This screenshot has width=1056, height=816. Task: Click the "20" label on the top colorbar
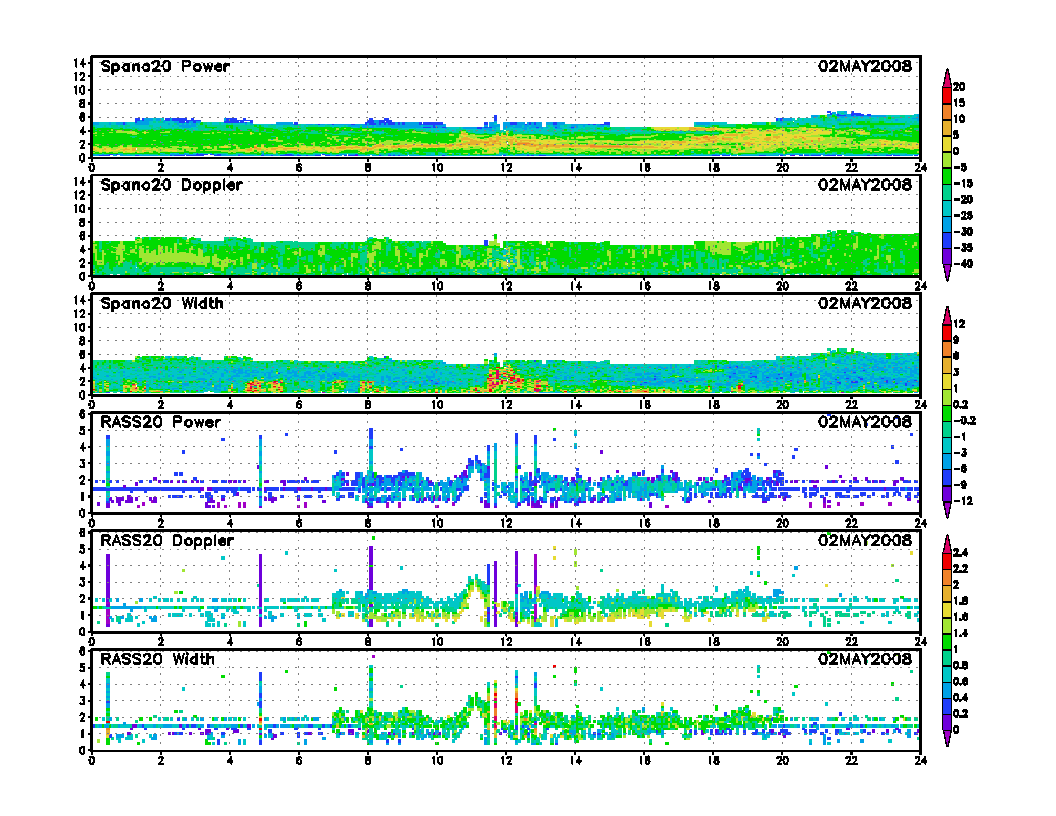(x=959, y=87)
